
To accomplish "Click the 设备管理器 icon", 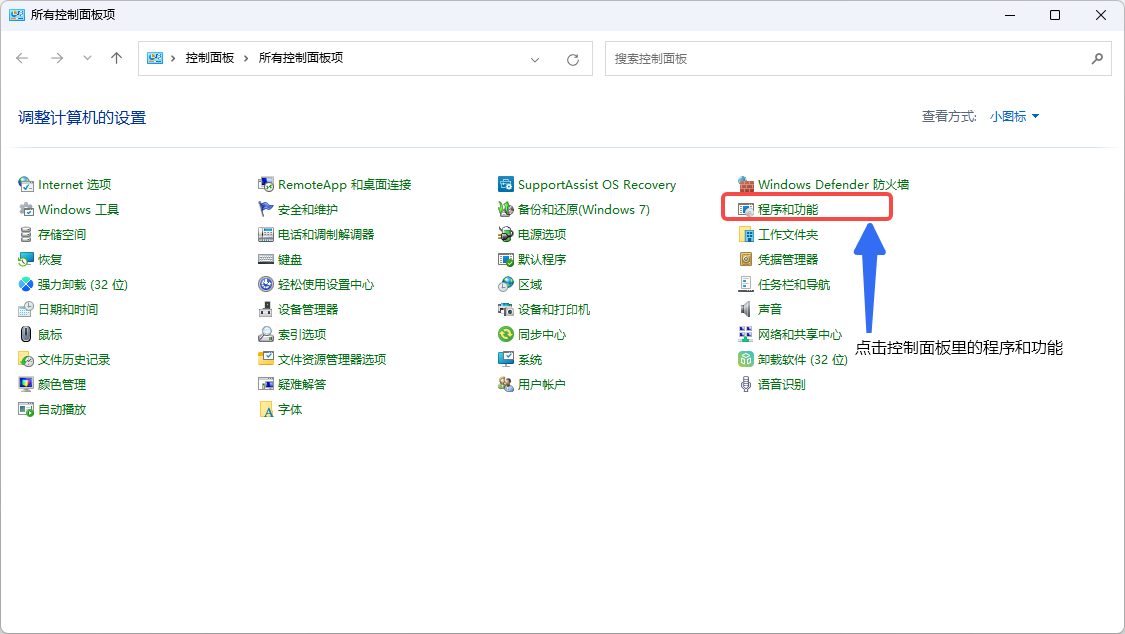I will click(266, 309).
